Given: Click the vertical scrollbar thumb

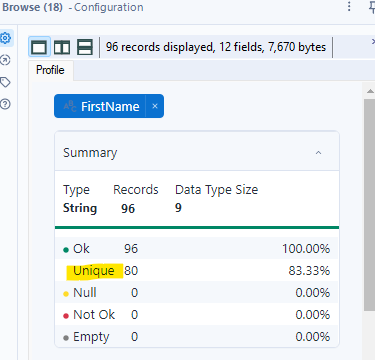Looking at the screenshot, I should click(369, 205).
